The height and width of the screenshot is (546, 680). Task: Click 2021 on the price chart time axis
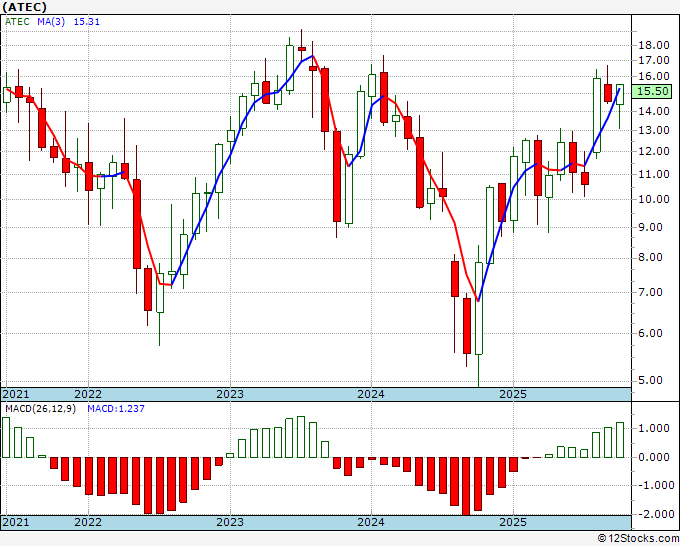coord(16,394)
